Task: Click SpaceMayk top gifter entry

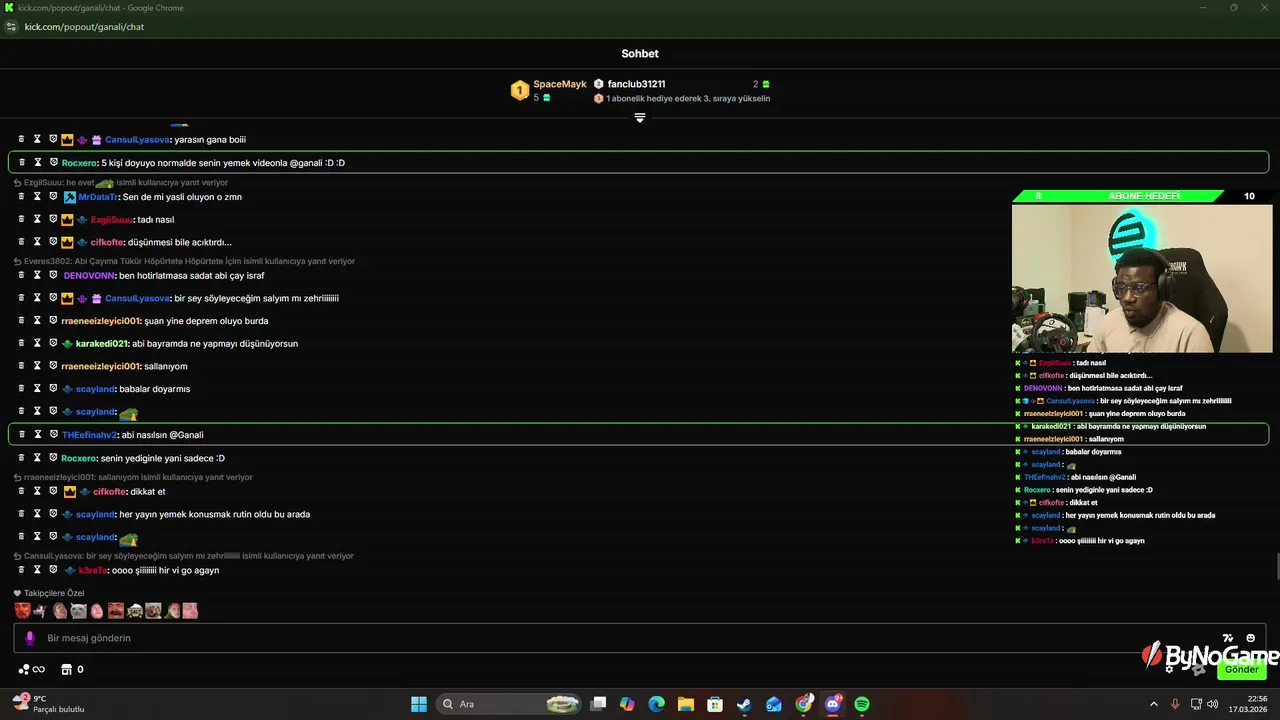Action: coord(549,90)
